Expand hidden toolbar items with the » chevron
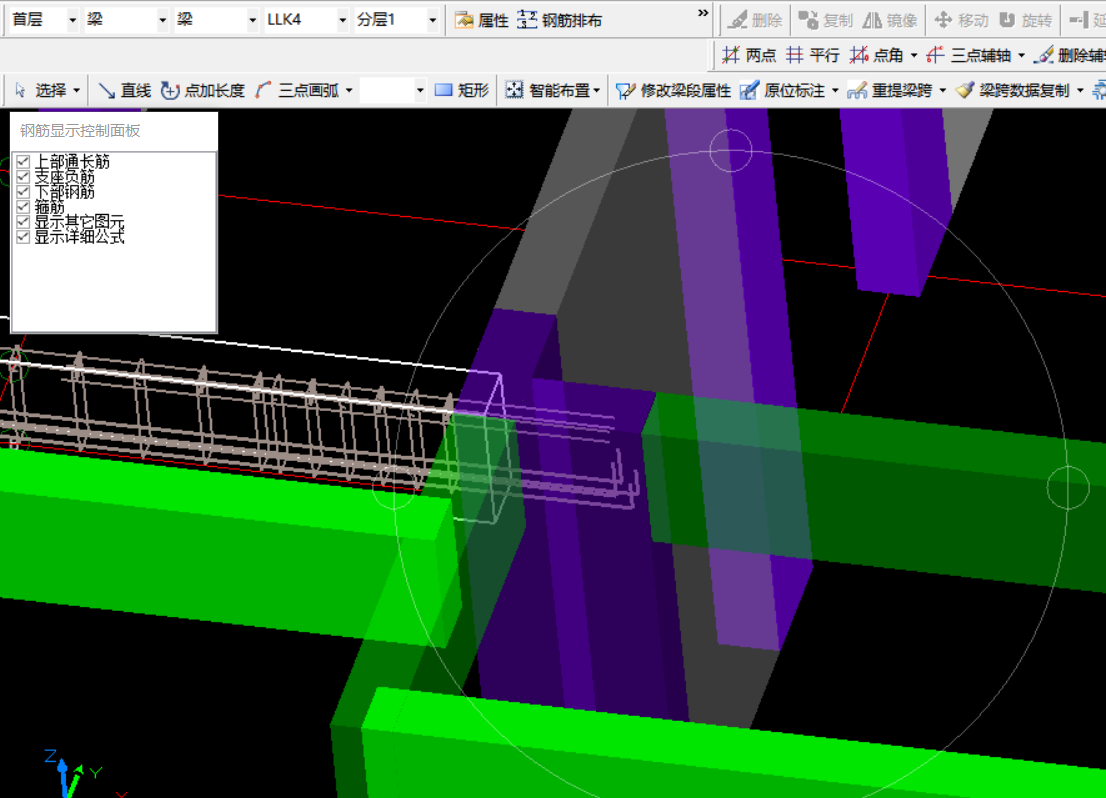 click(x=703, y=13)
